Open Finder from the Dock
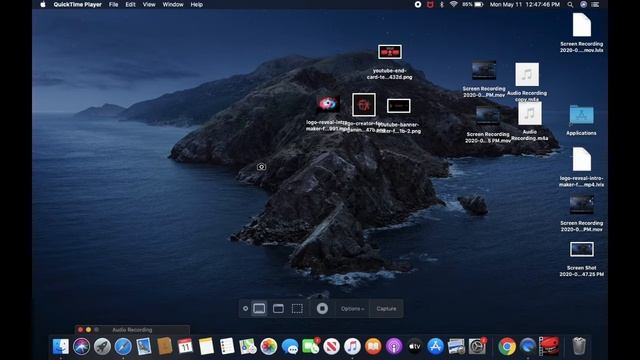The width and height of the screenshot is (640, 360). pyautogui.click(x=61, y=347)
